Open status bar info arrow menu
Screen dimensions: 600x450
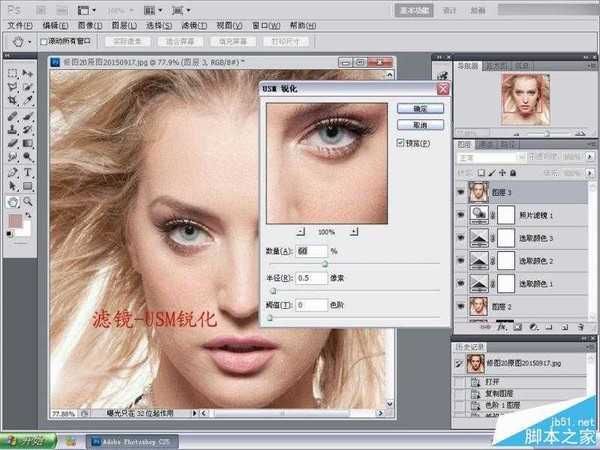pos(194,413)
